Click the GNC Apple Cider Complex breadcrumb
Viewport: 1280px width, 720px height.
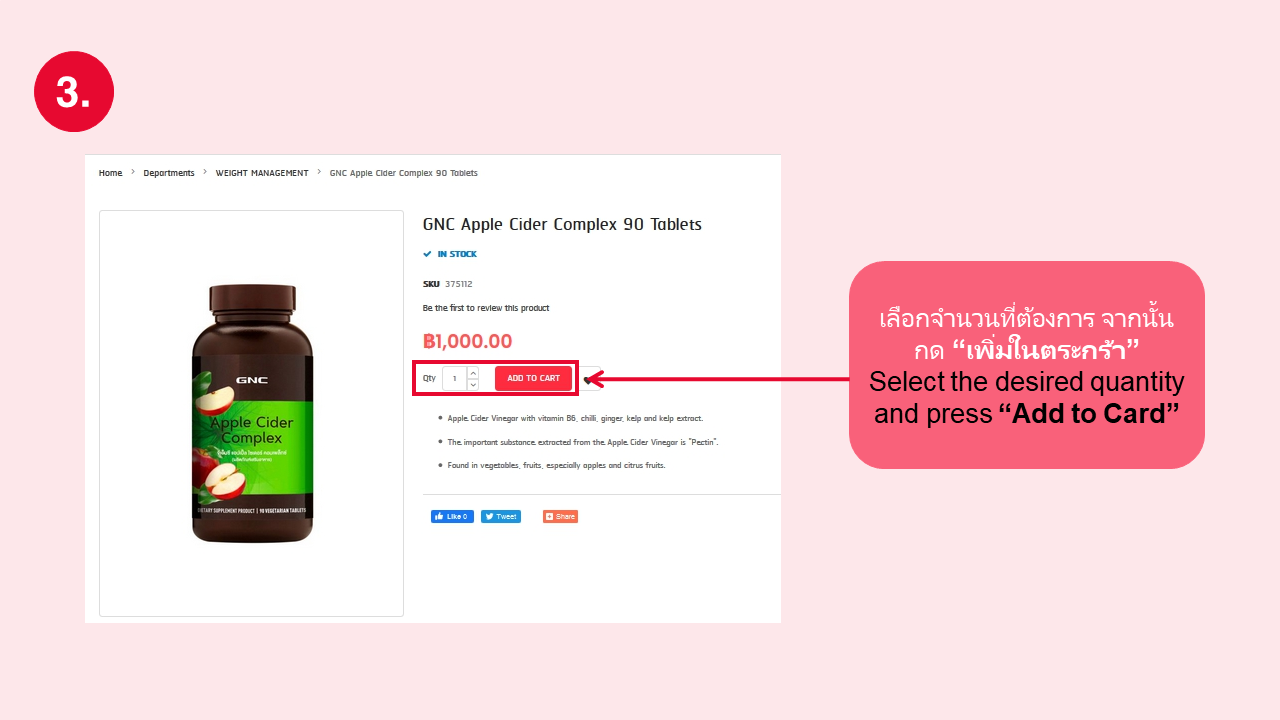tap(404, 173)
